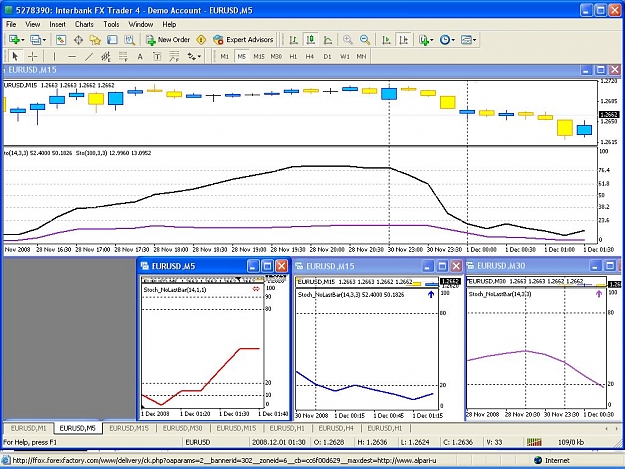Open the Window menu

coord(141,24)
